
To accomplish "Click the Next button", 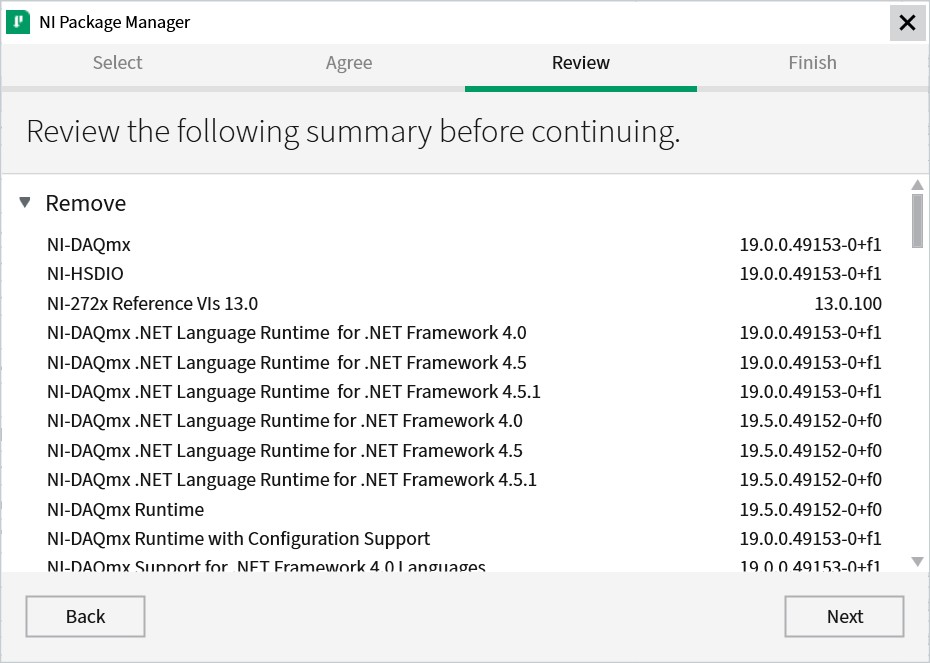I will (845, 617).
